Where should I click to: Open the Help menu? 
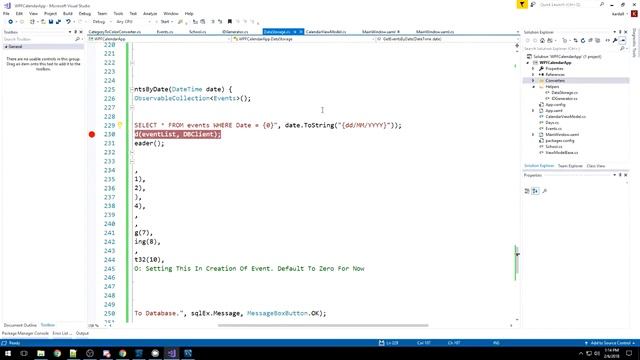coord(189,13)
